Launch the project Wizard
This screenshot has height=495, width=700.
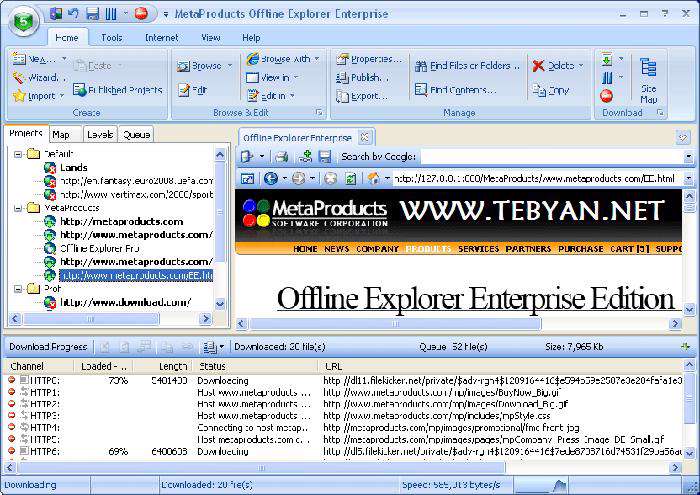pyautogui.click(x=39, y=78)
